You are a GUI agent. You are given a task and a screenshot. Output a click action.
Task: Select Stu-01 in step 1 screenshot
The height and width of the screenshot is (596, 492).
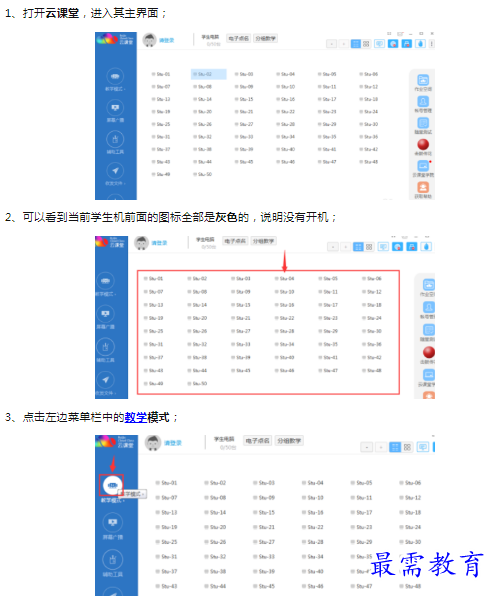click(x=161, y=74)
